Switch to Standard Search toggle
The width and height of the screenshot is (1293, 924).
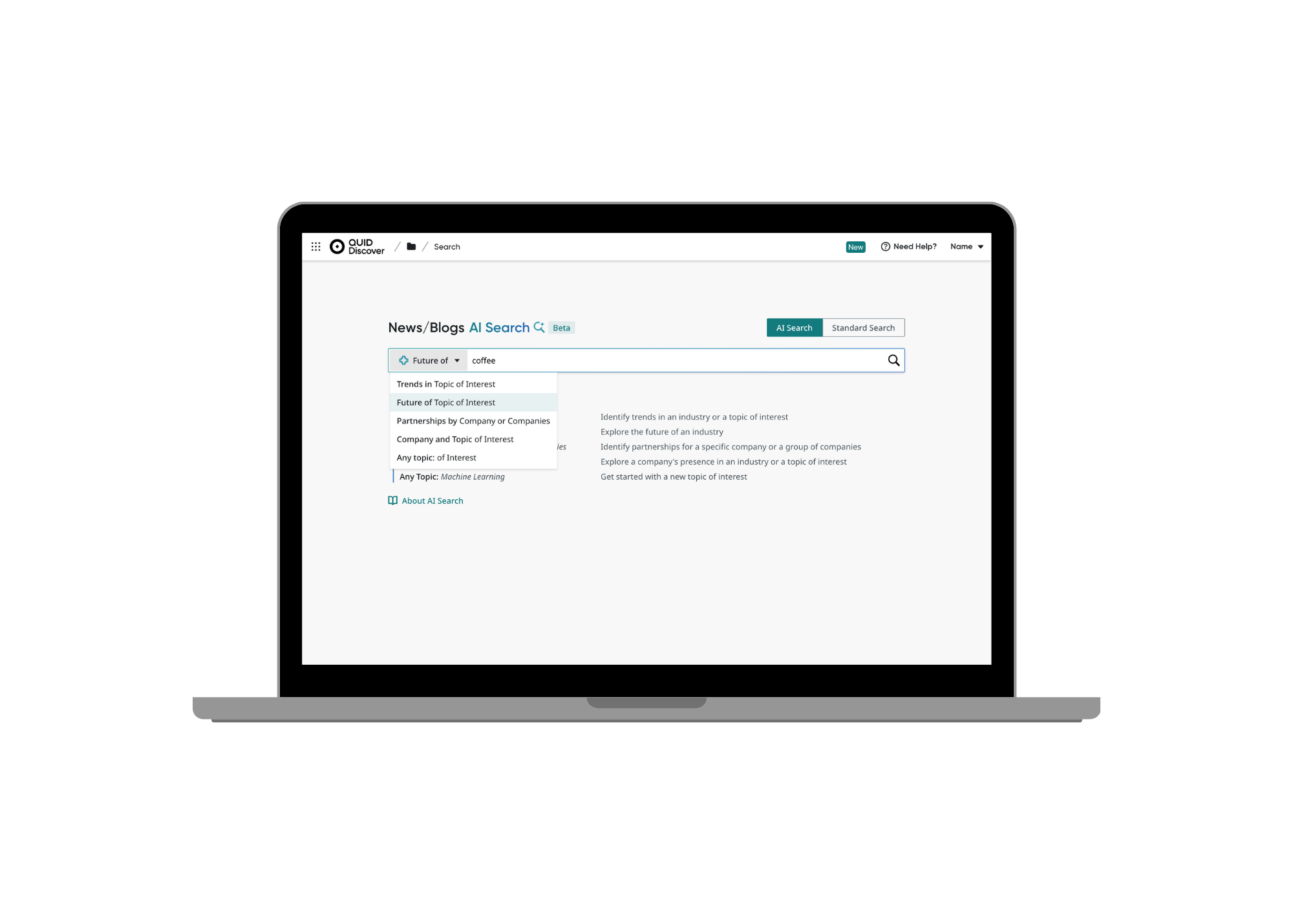[862, 327]
